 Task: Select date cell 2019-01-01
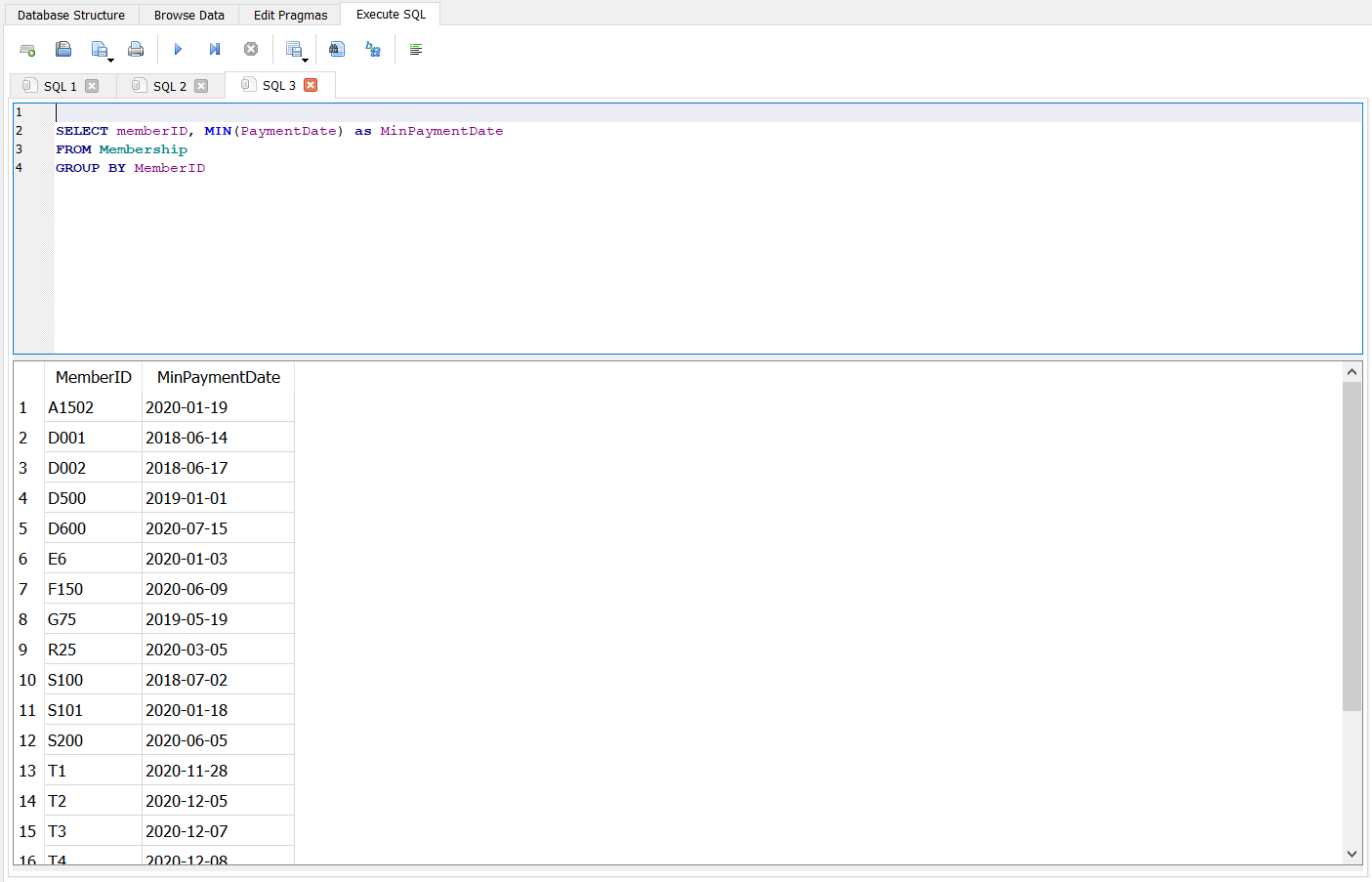218,498
